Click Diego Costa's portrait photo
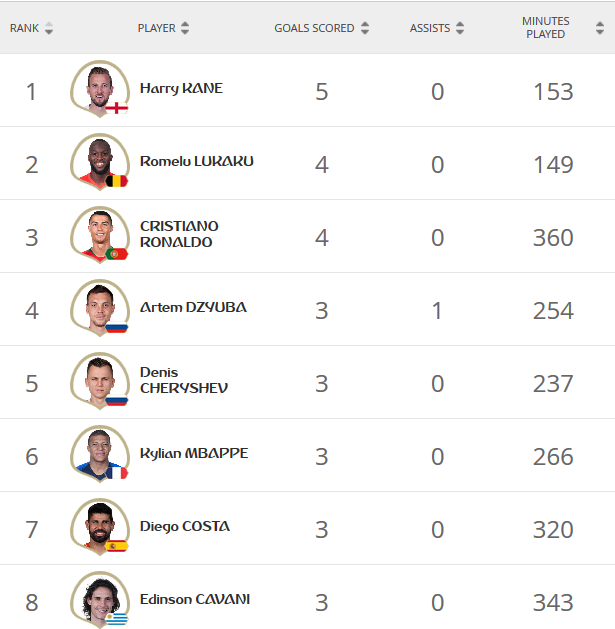The image size is (615, 629). pos(100,527)
